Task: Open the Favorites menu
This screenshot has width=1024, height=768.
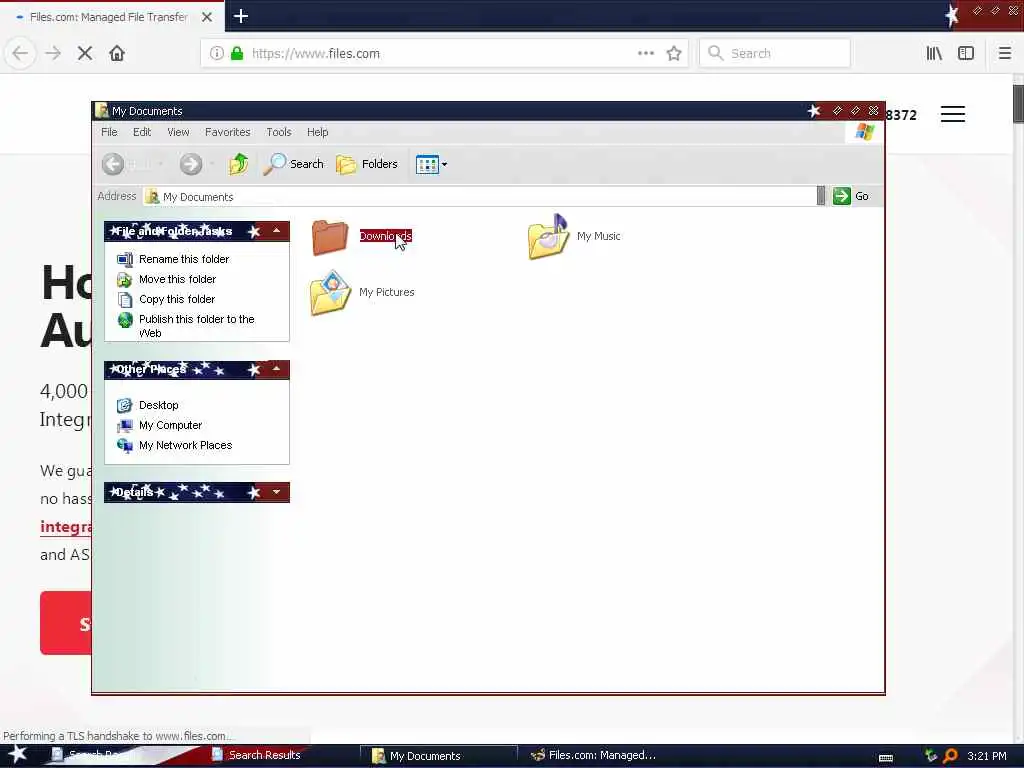Action: tap(227, 132)
